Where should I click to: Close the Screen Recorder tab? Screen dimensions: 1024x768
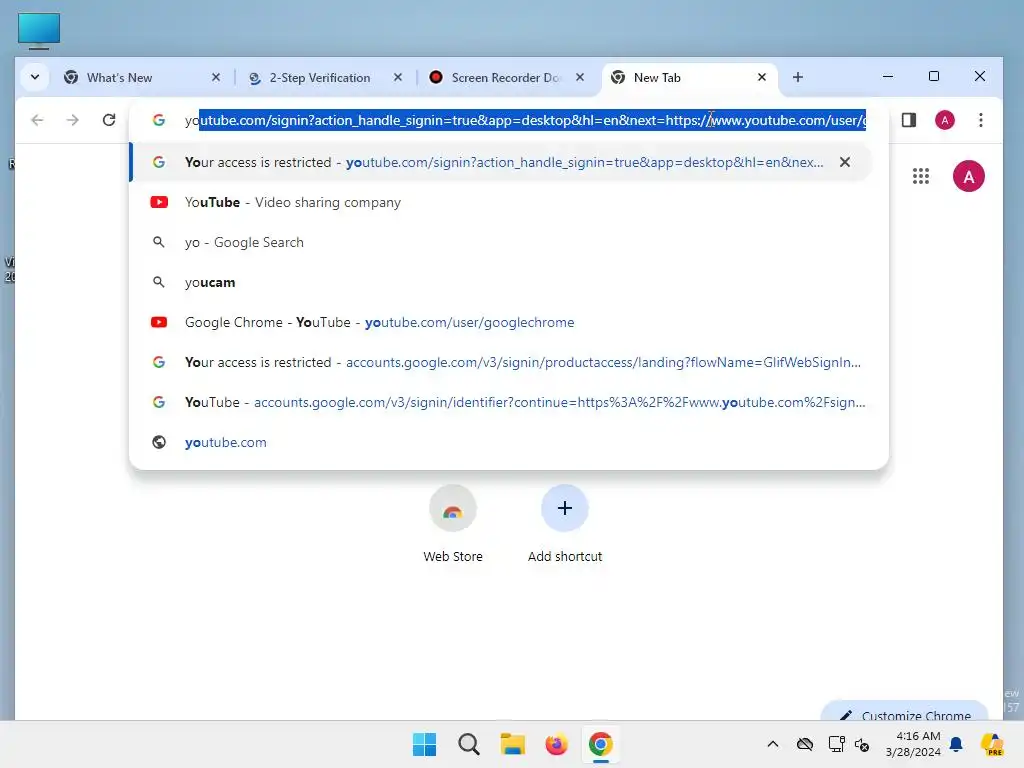click(x=580, y=77)
